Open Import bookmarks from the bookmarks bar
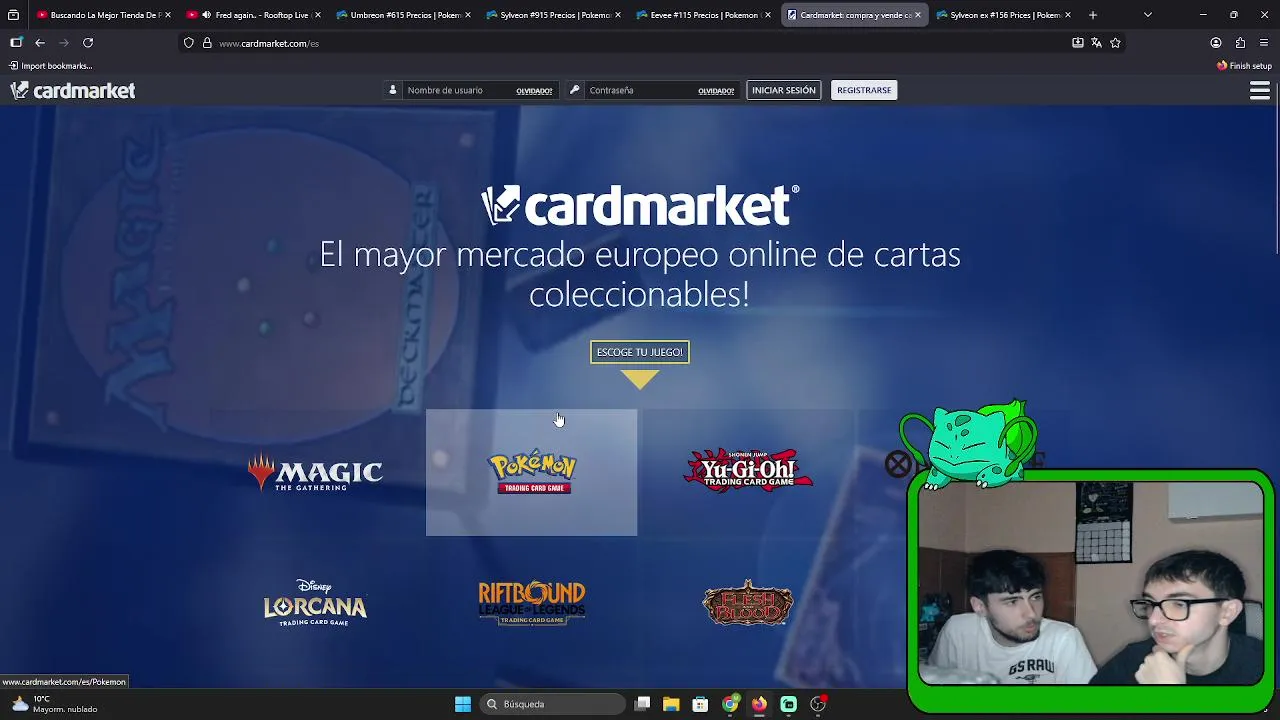The image size is (1280, 720). click(51, 66)
